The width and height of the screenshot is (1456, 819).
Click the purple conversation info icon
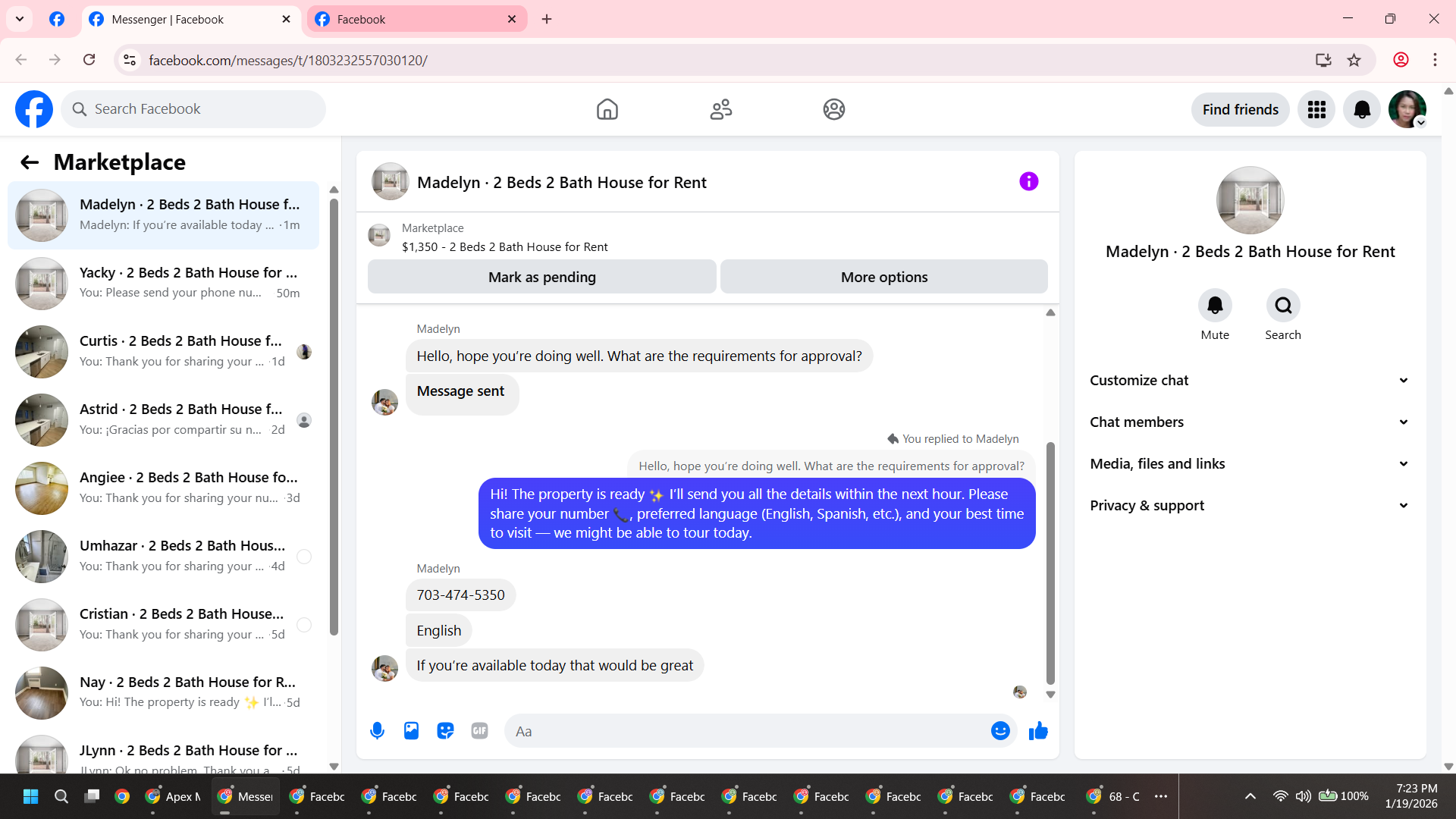tap(1028, 181)
